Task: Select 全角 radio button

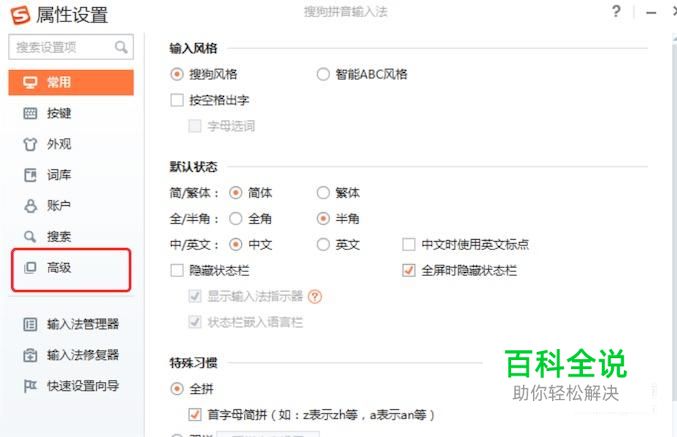Action: click(x=236, y=219)
